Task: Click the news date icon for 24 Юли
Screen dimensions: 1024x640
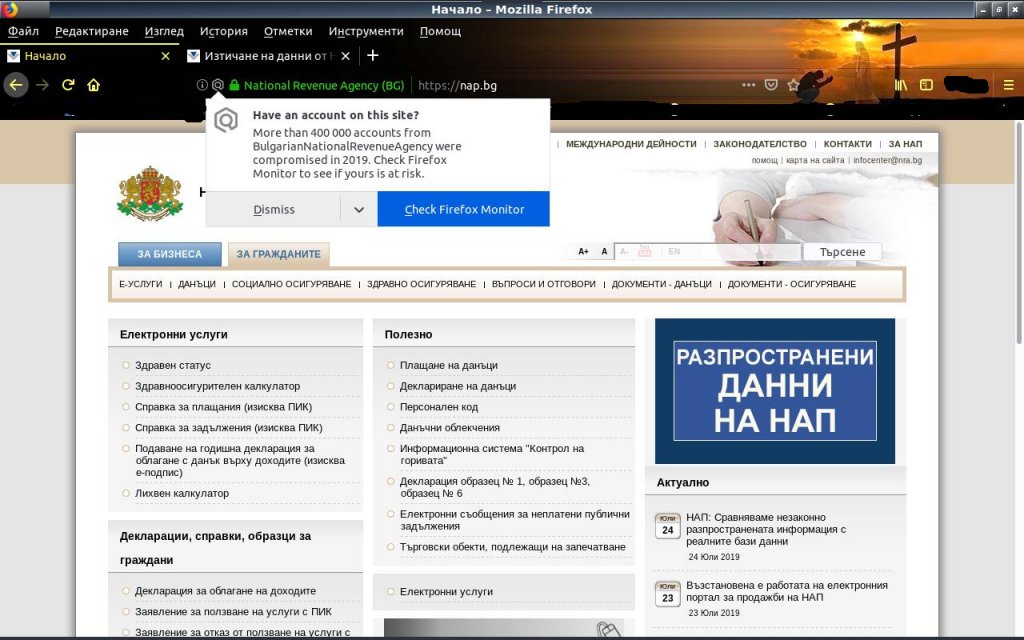Action: (667, 526)
